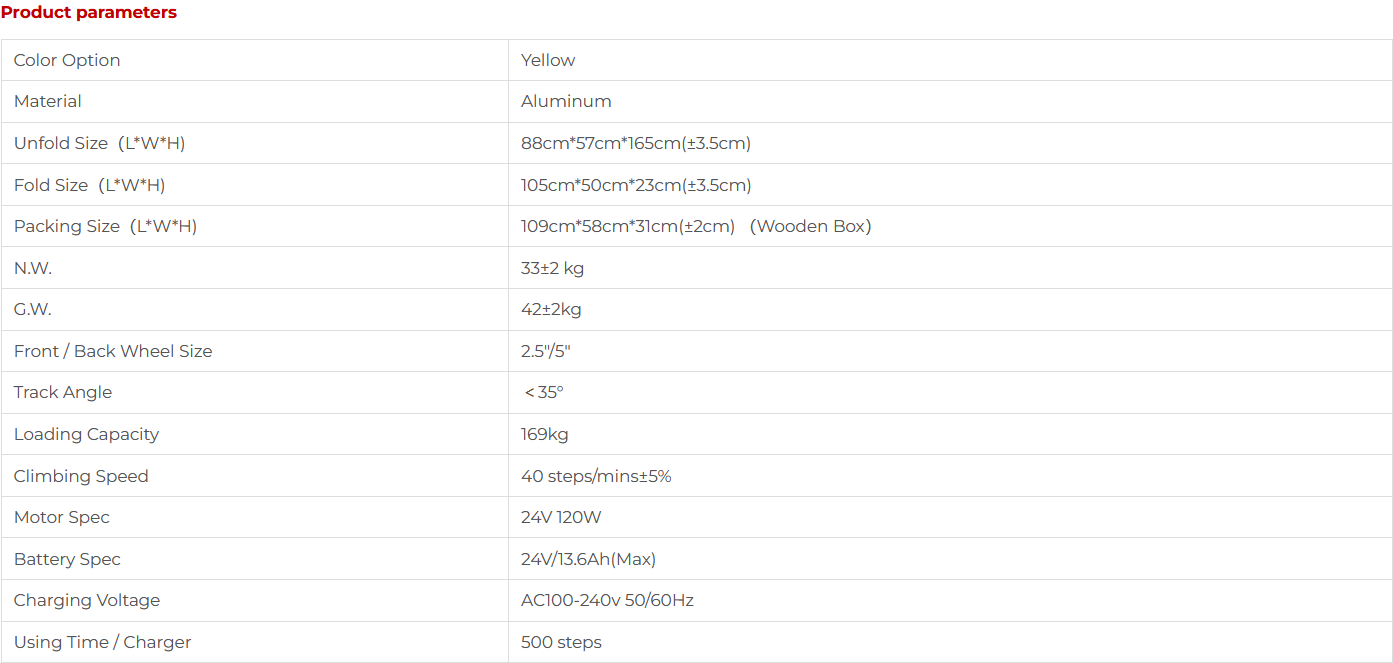Click the 105cm*50cm*23cm fold dimensions
1393x663 pixels.
click(636, 185)
